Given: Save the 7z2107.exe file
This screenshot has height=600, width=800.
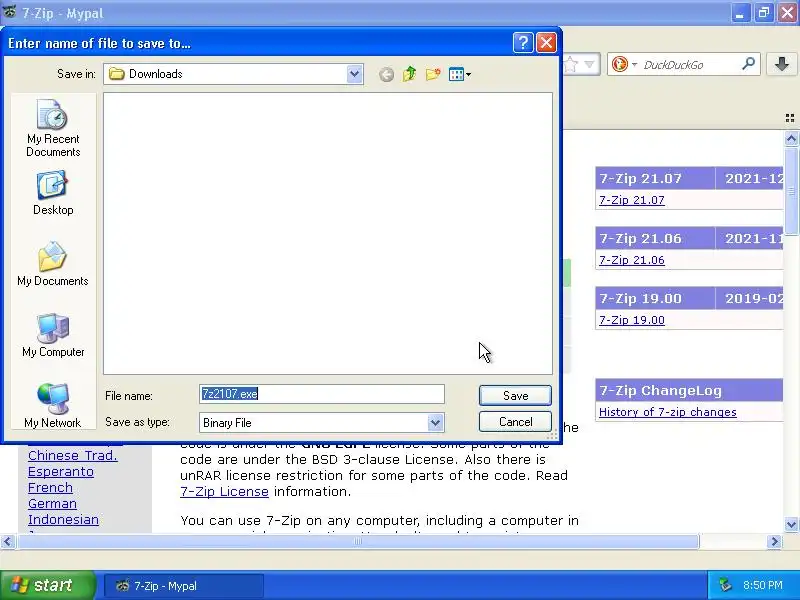Looking at the screenshot, I should (x=515, y=395).
